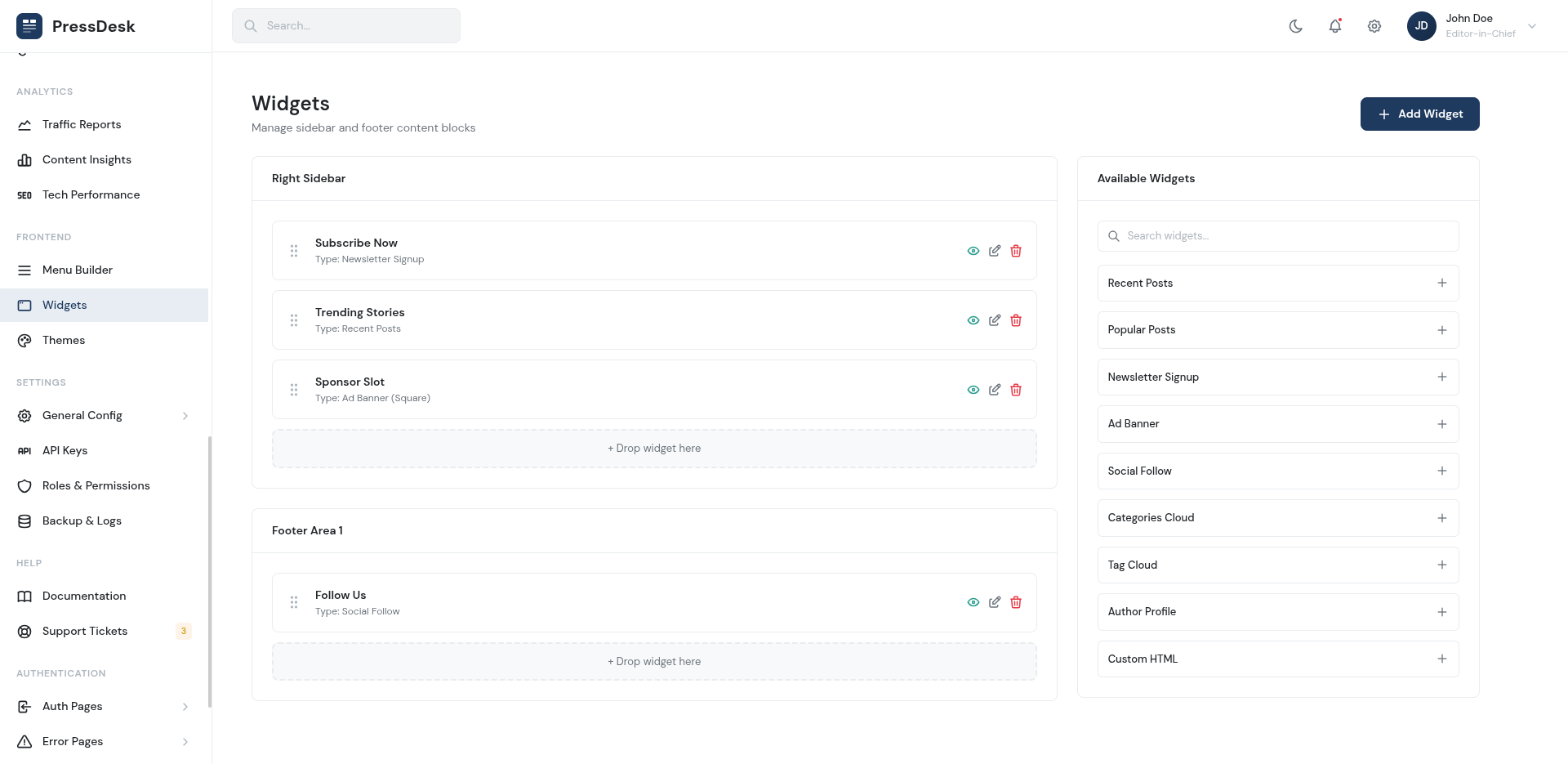This screenshot has width=1568, height=764.
Task: Open Themes from the Frontend section
Action: 63,340
